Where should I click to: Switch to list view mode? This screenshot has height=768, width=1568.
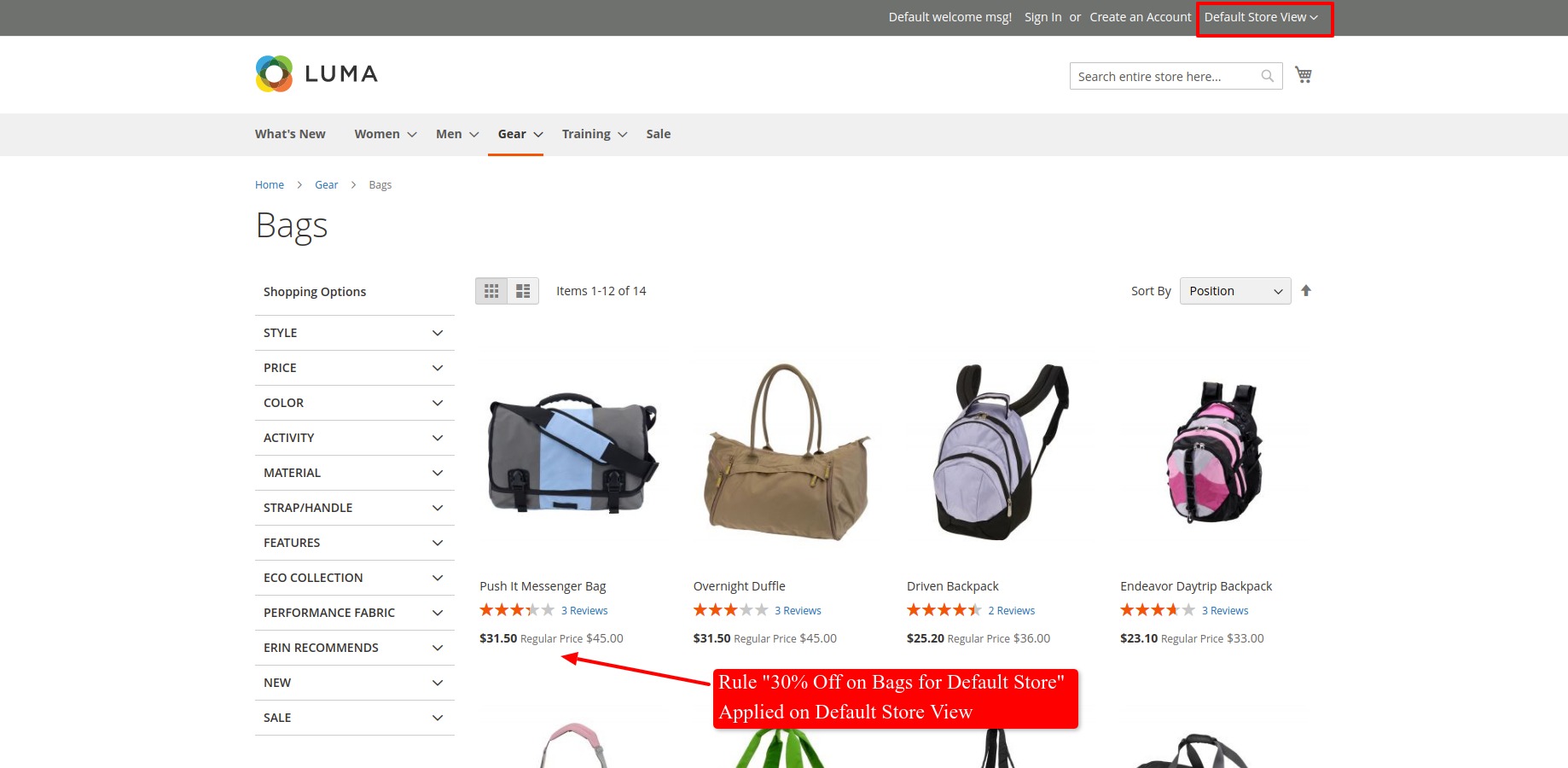523,291
